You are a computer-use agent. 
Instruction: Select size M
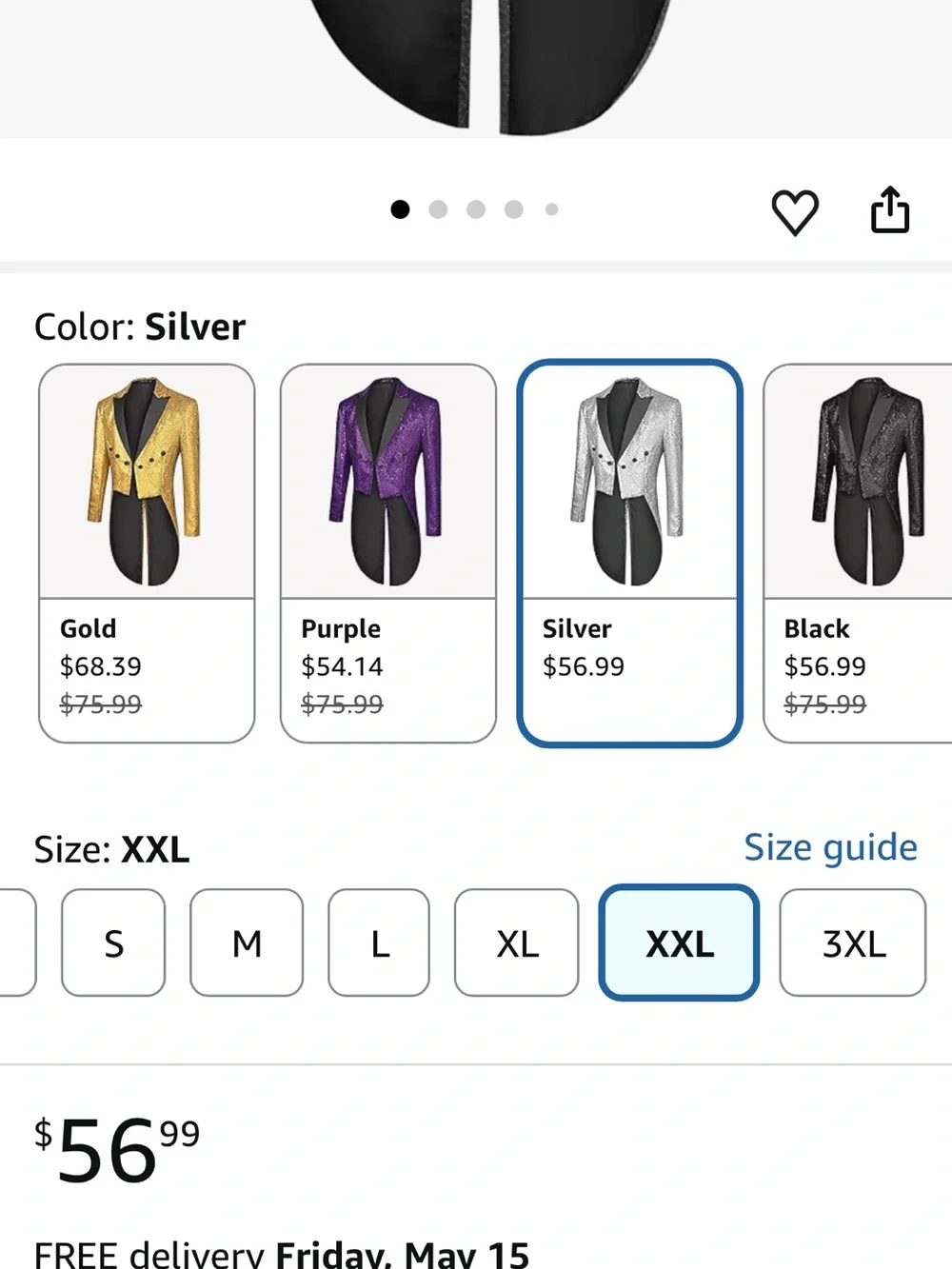click(x=247, y=942)
